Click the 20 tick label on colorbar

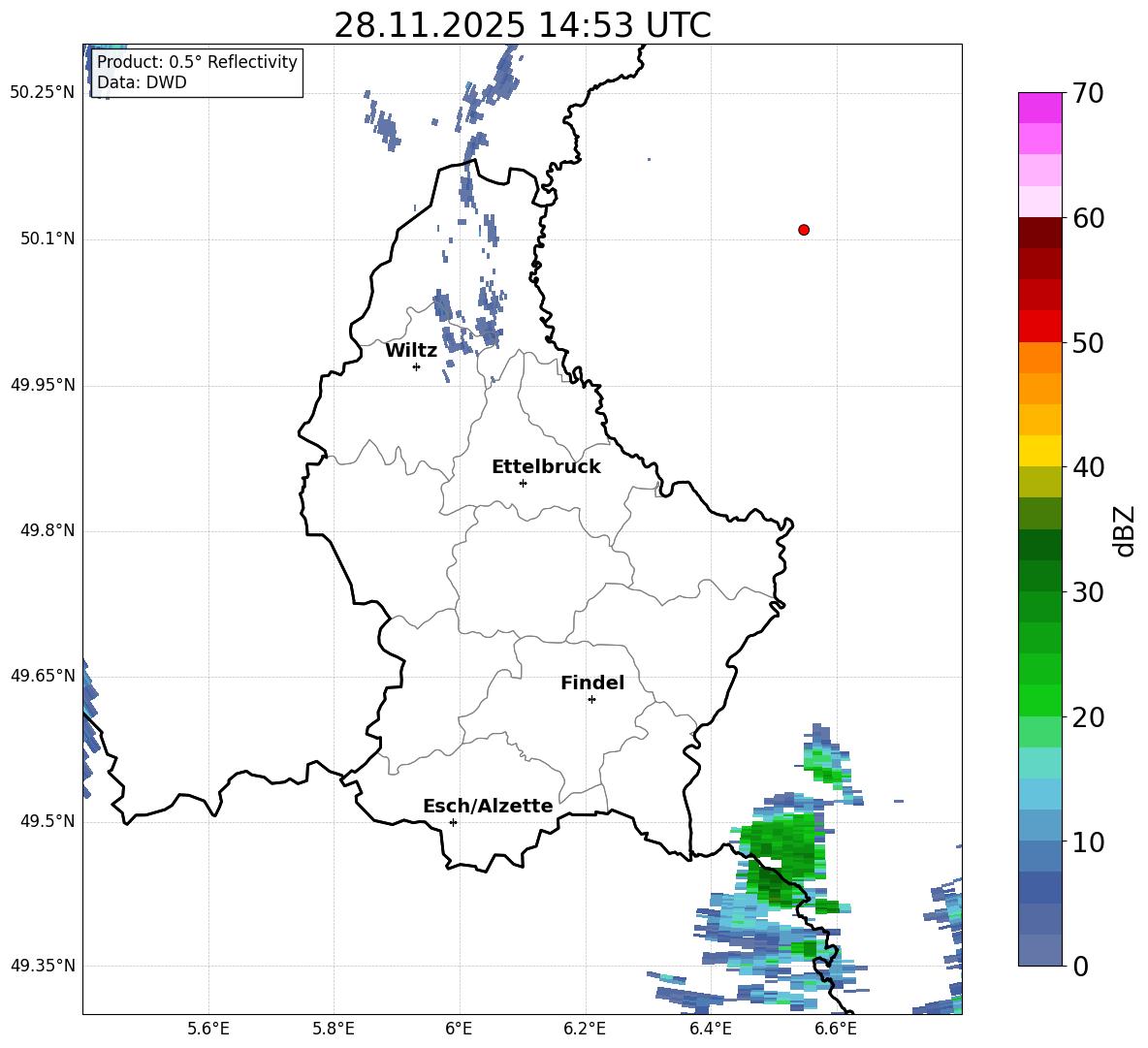tap(1088, 717)
